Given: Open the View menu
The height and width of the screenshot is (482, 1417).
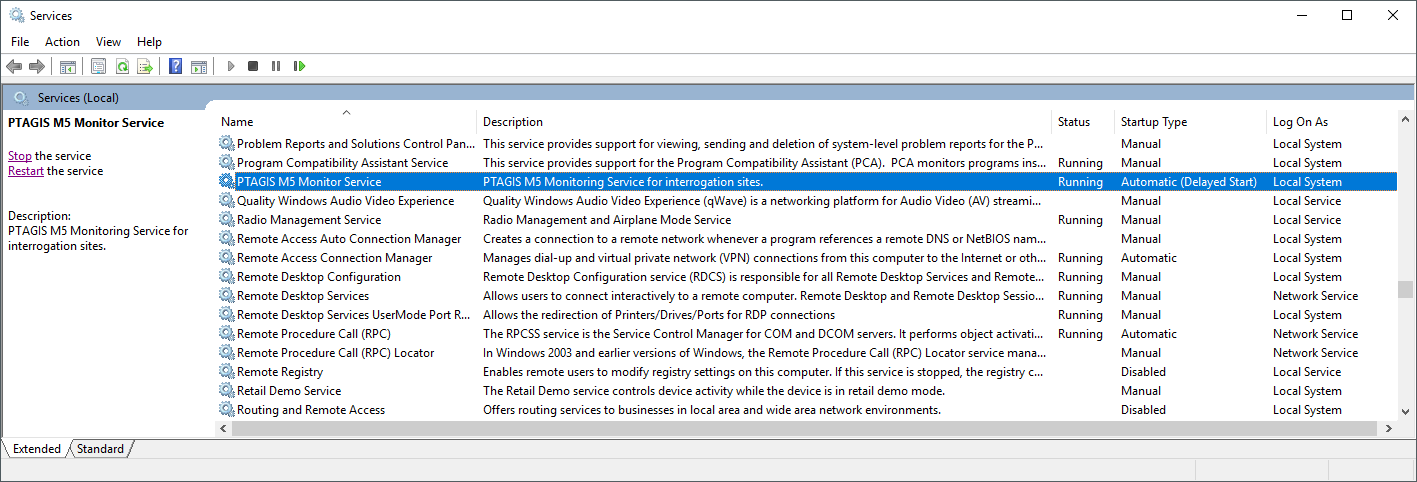Looking at the screenshot, I should (x=108, y=42).
